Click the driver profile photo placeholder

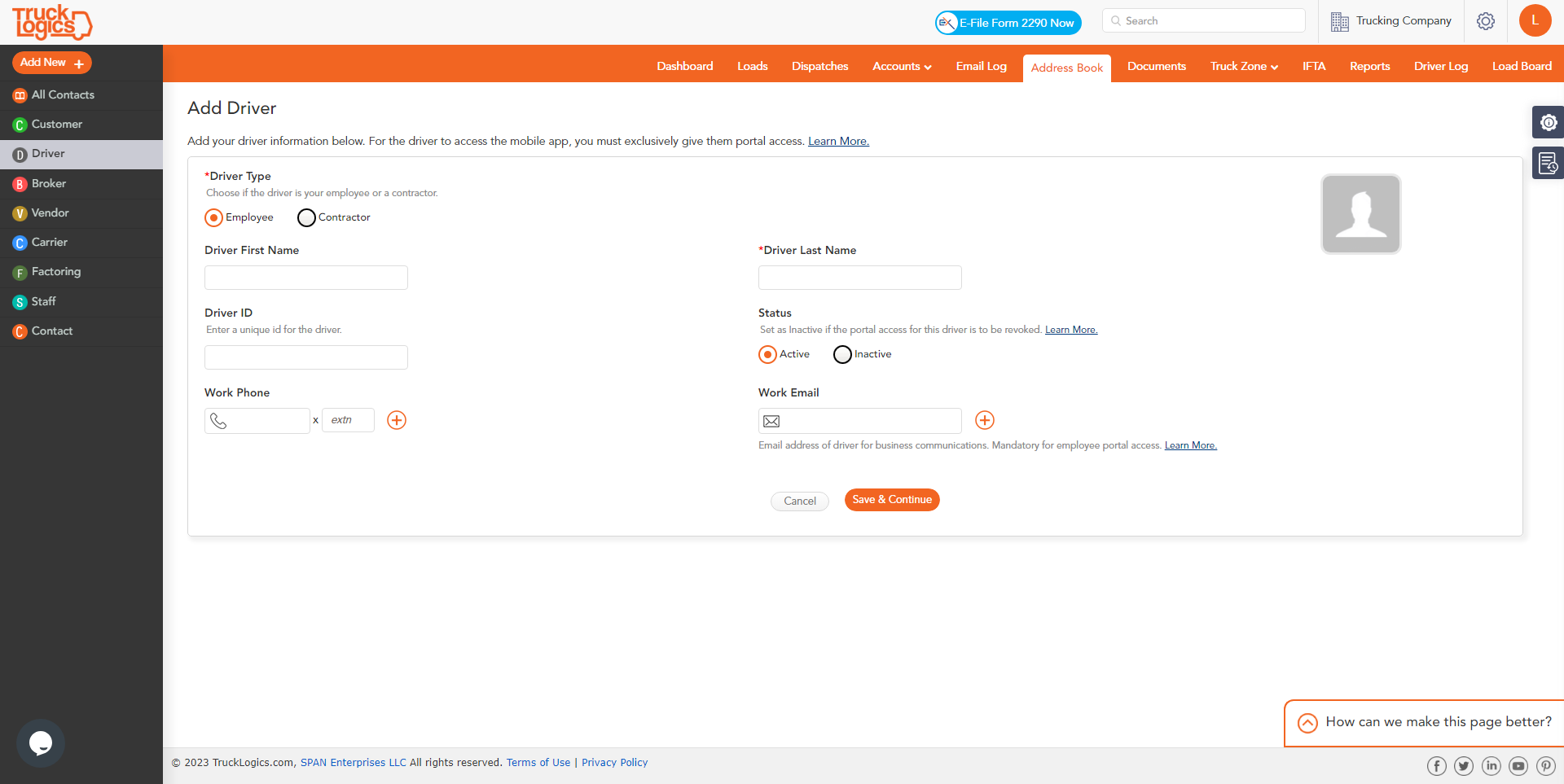tap(1360, 213)
